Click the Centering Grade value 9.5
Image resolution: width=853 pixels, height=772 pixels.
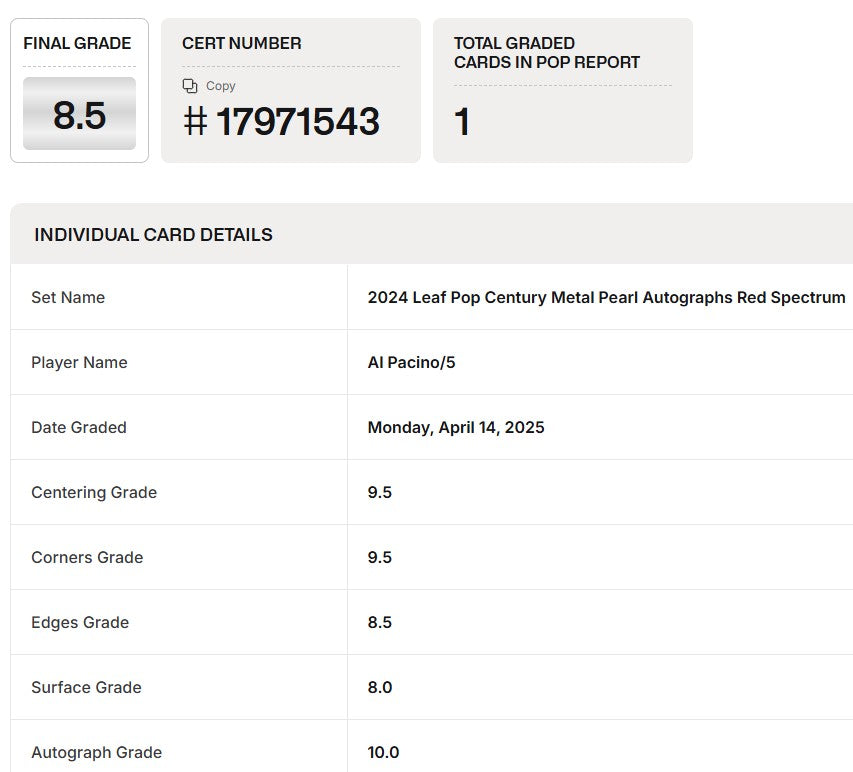(x=380, y=492)
